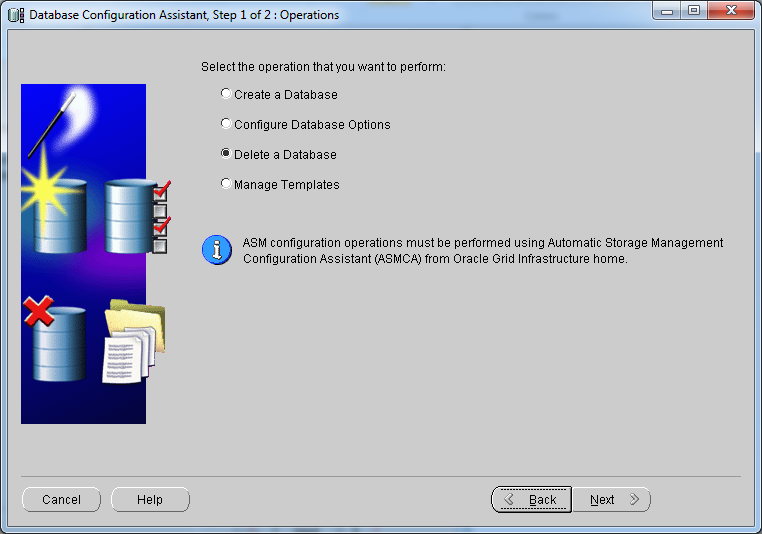
Task: Click the right chevron on Next button
Action: (634, 499)
